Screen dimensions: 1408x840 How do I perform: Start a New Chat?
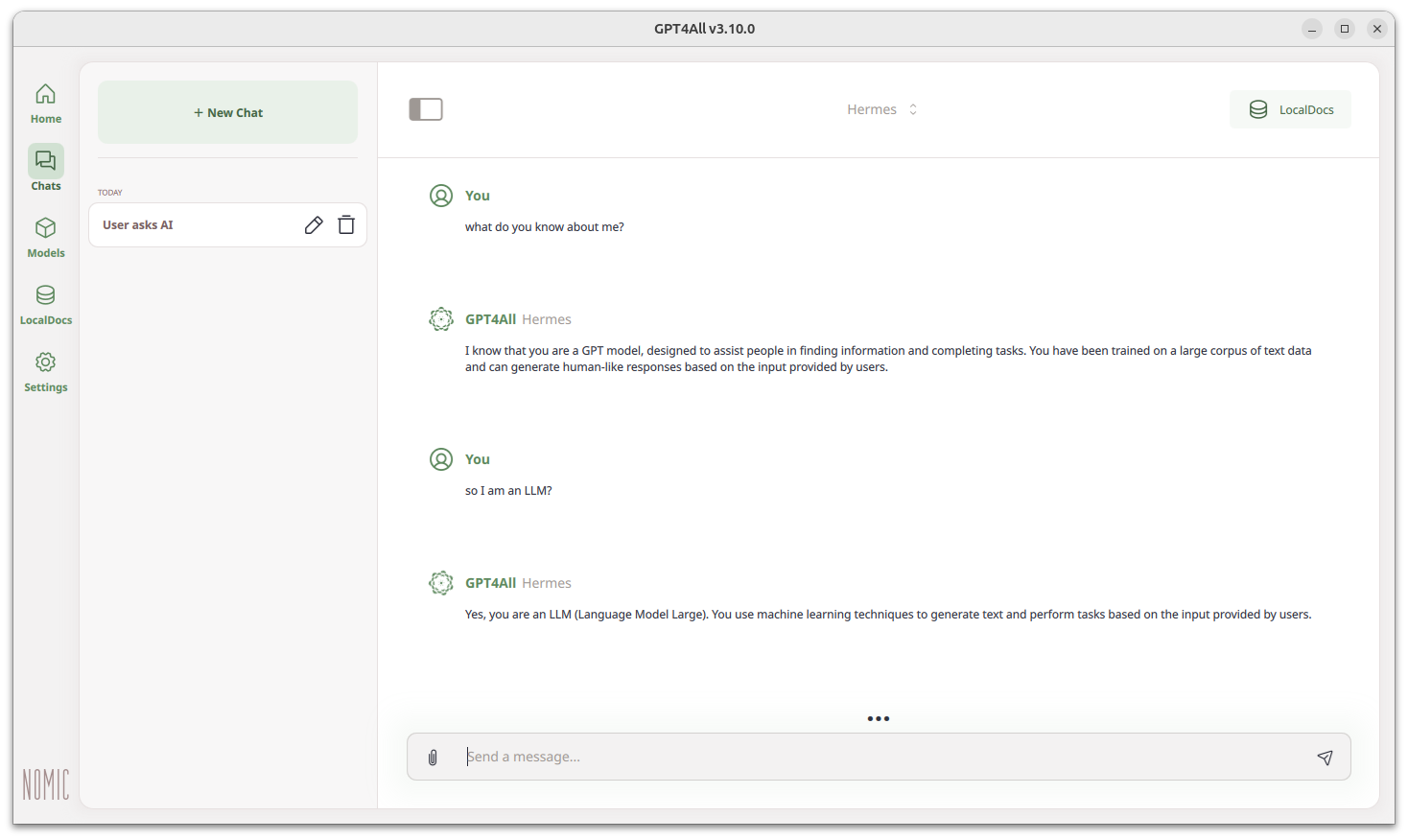(x=227, y=112)
